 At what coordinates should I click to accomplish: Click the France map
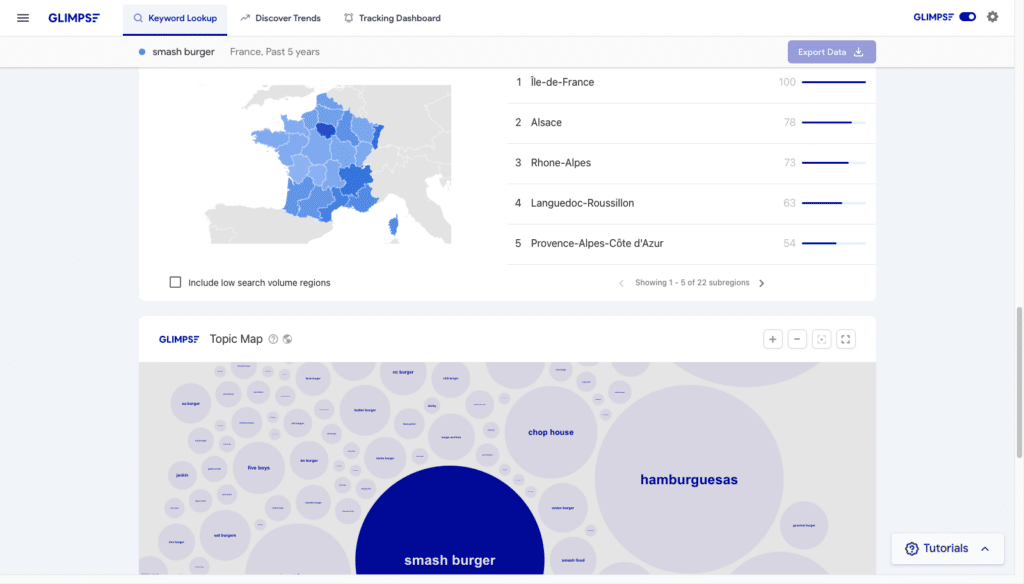pos(328,164)
